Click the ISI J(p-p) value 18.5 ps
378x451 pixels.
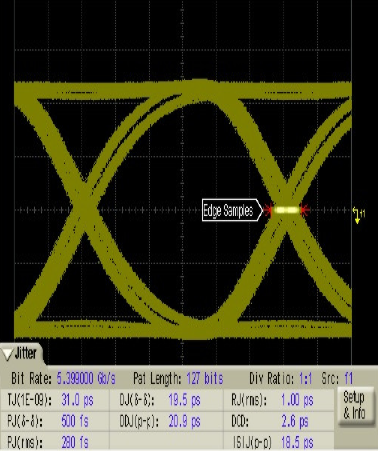click(297, 443)
